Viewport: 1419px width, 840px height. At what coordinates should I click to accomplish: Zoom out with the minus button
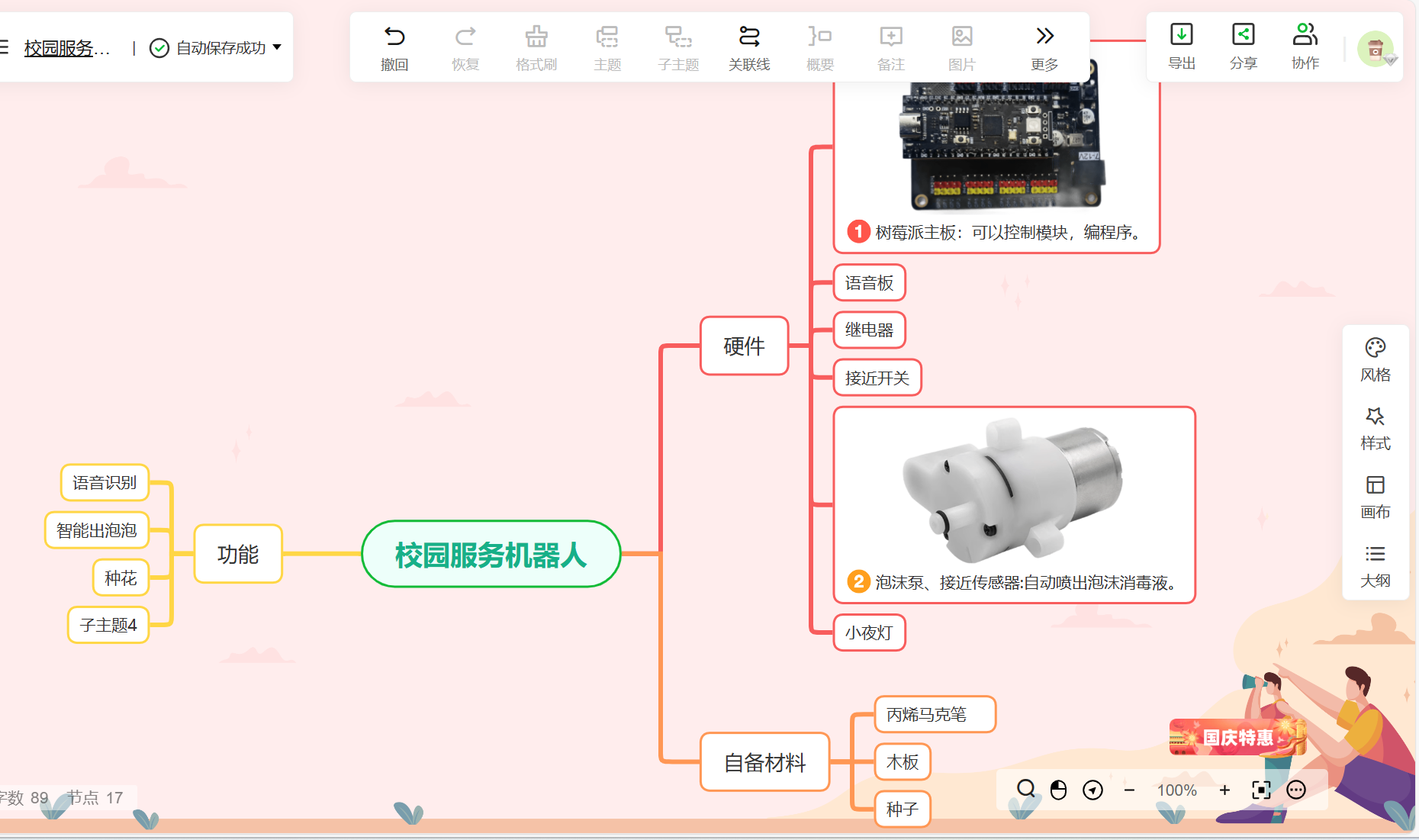pyautogui.click(x=1129, y=790)
